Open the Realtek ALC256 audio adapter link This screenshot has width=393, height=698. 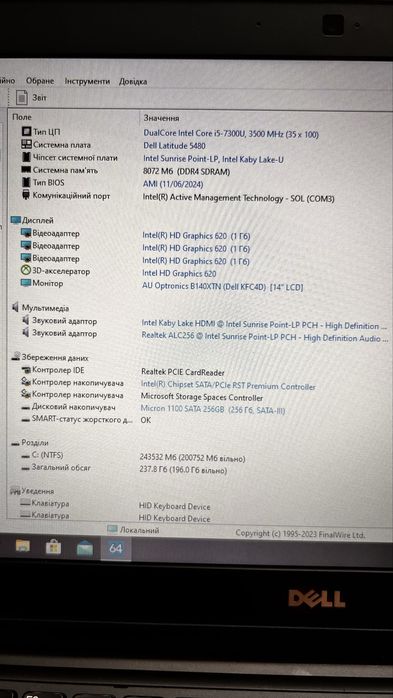point(264,337)
